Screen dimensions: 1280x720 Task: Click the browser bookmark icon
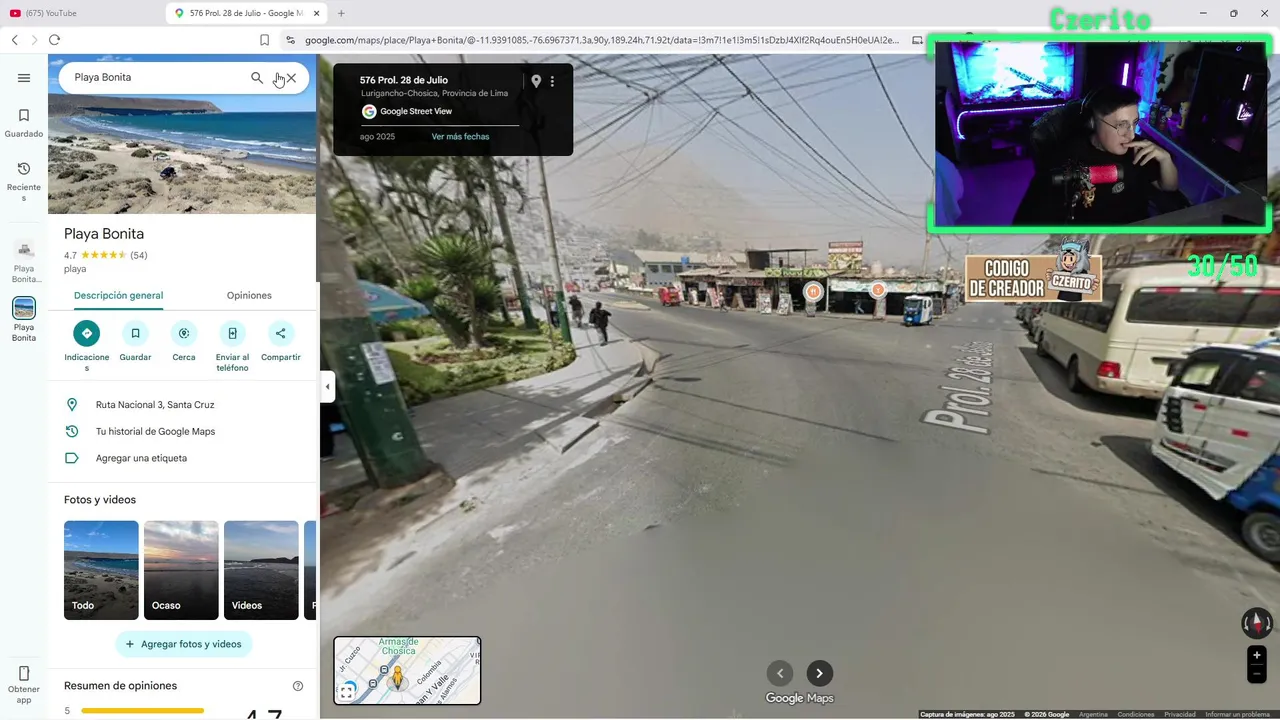click(264, 40)
